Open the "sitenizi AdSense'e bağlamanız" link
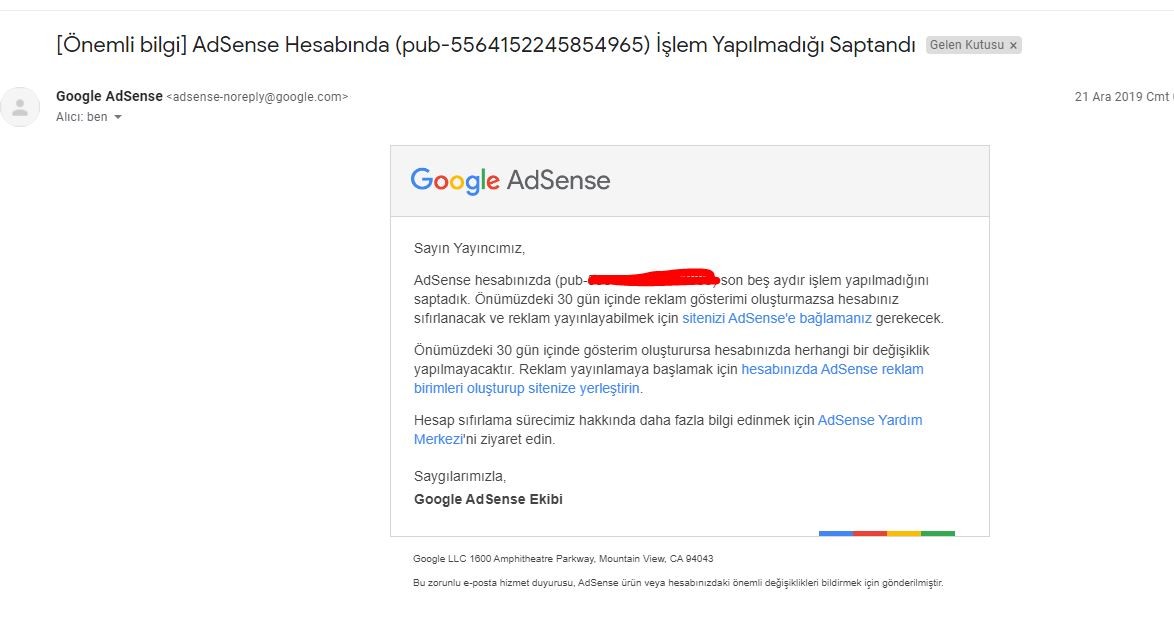This screenshot has width=1174, height=624. pos(776,318)
